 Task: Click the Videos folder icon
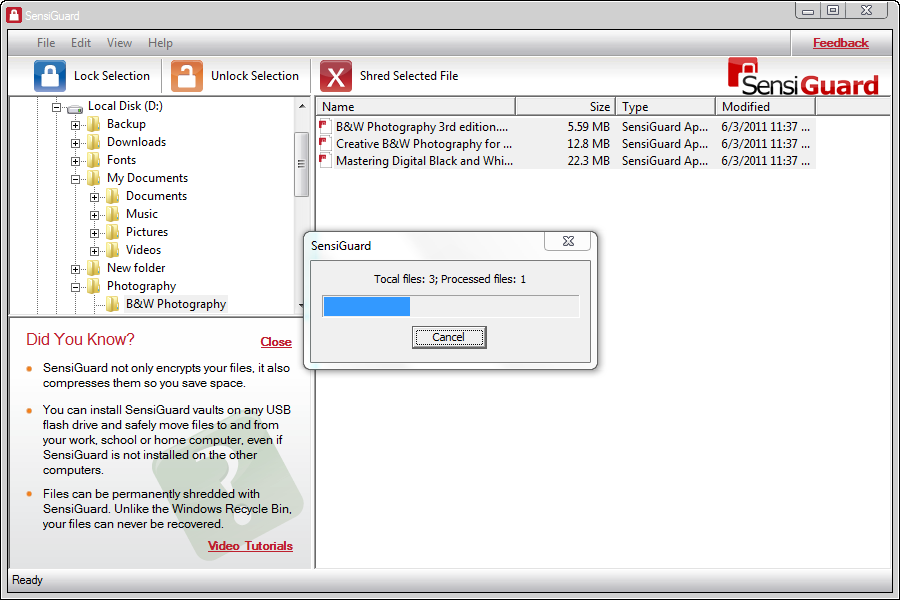coord(112,250)
